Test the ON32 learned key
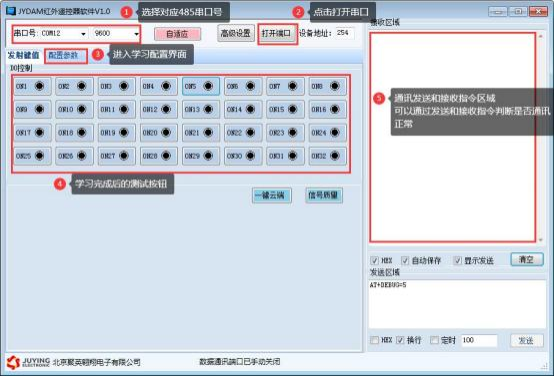This screenshot has width=554, height=376. coord(328,156)
